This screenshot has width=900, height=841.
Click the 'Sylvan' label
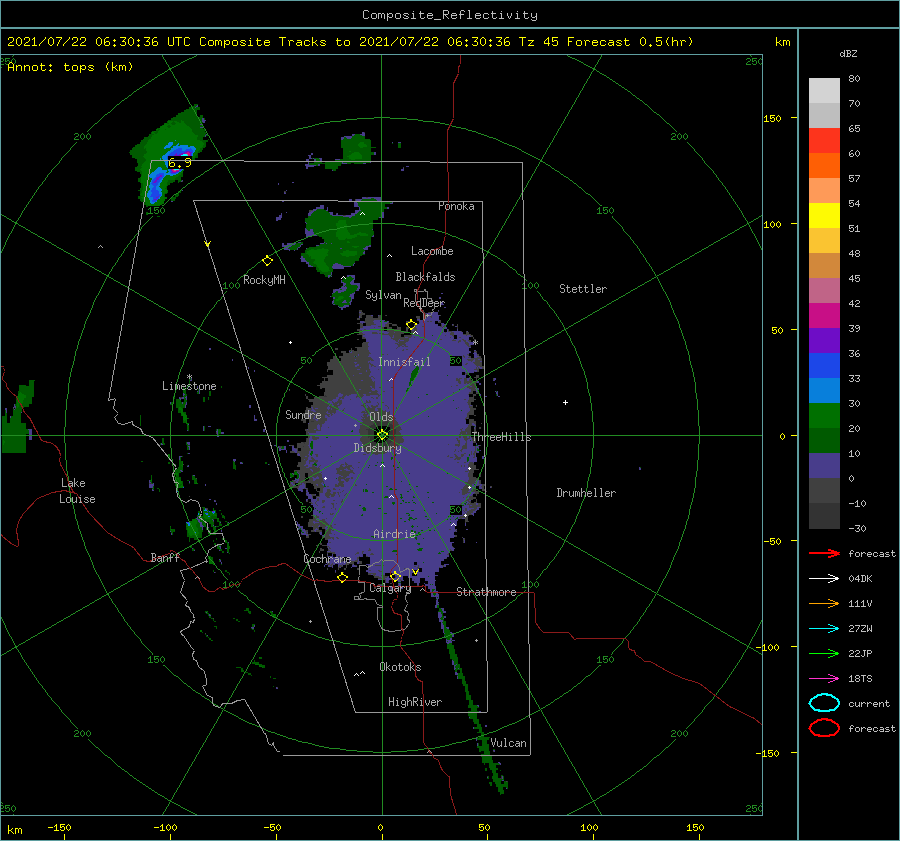click(383, 295)
